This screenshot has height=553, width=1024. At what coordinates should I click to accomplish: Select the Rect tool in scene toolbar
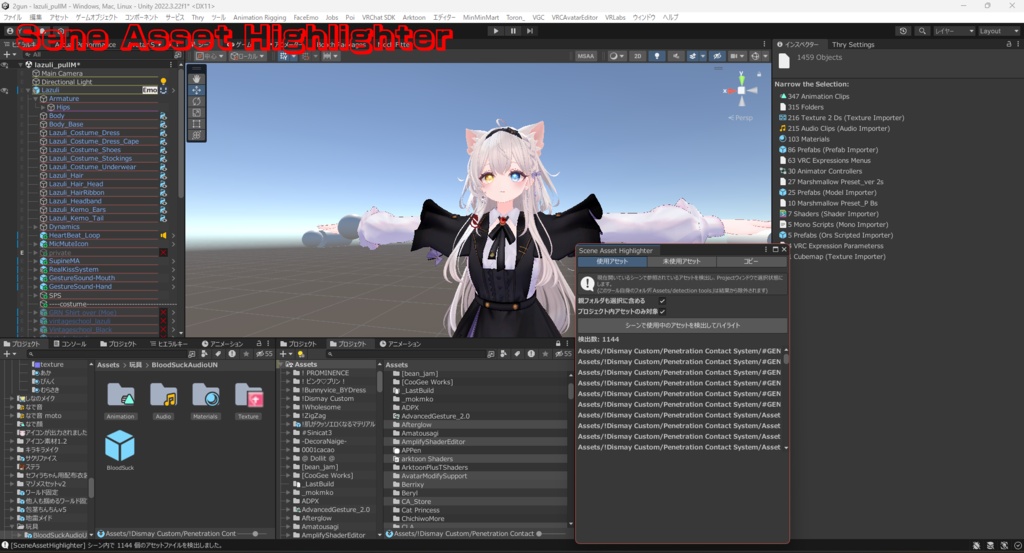196,123
